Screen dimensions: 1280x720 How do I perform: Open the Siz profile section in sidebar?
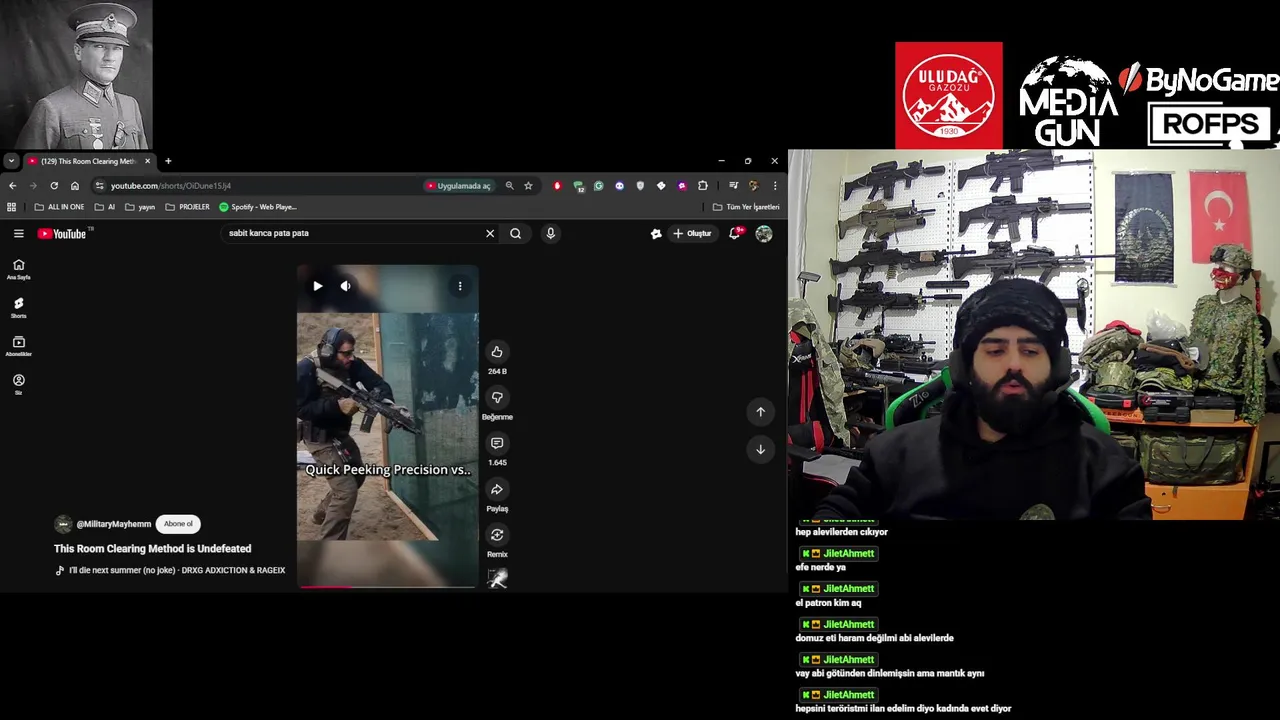18,384
